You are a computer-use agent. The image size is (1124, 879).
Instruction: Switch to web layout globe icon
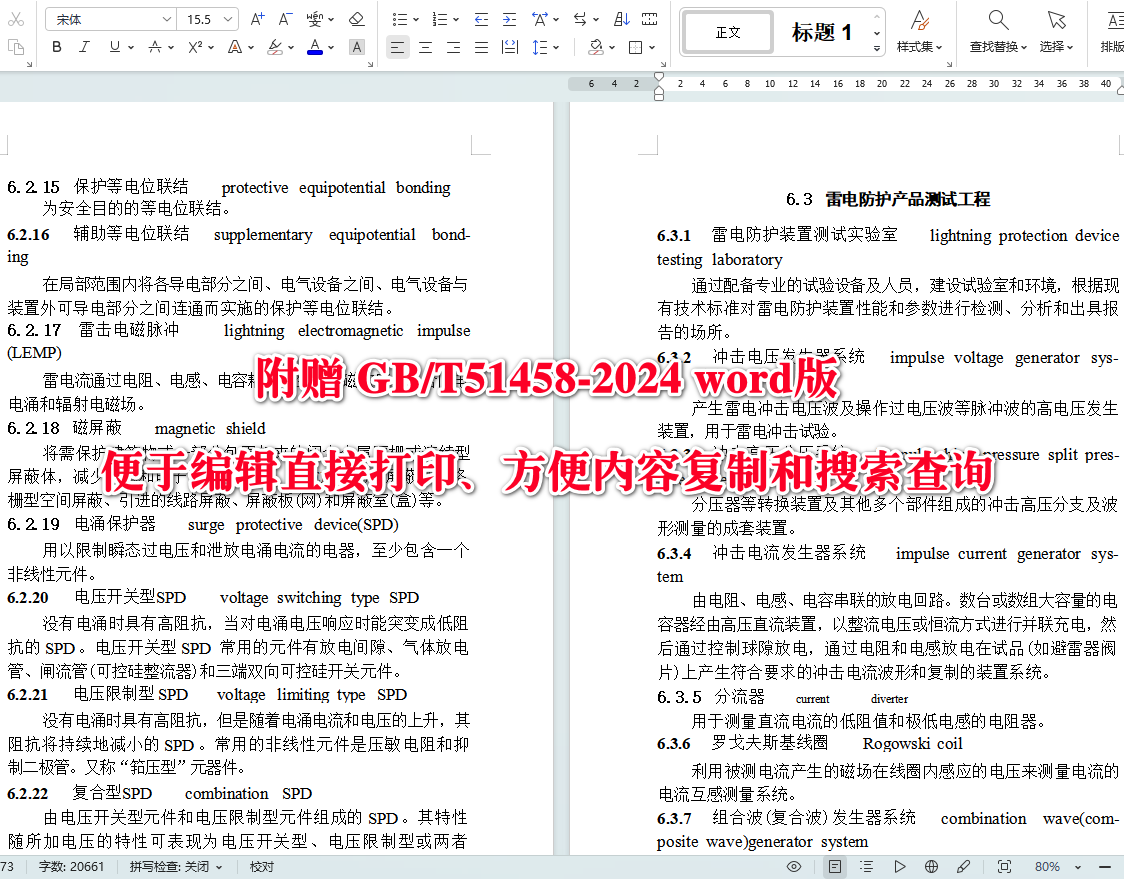[x=931, y=867]
